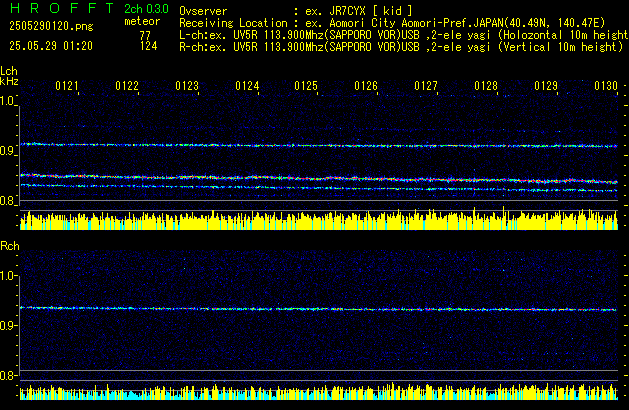The height and width of the screenshot is (410, 629).
Task: Click the 0129 time marker
Action: click(x=546, y=86)
